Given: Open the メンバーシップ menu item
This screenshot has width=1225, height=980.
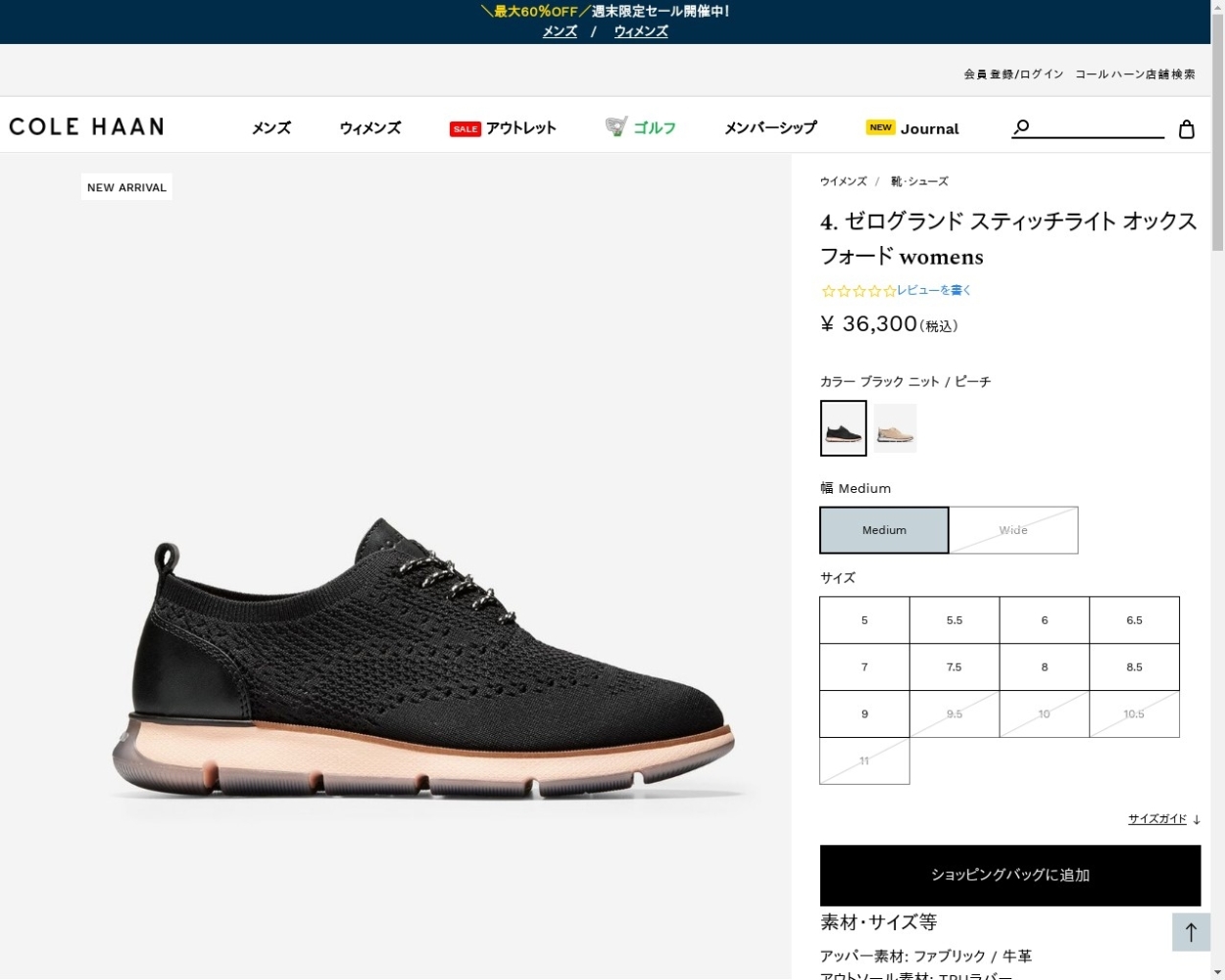Looking at the screenshot, I should coord(770,128).
